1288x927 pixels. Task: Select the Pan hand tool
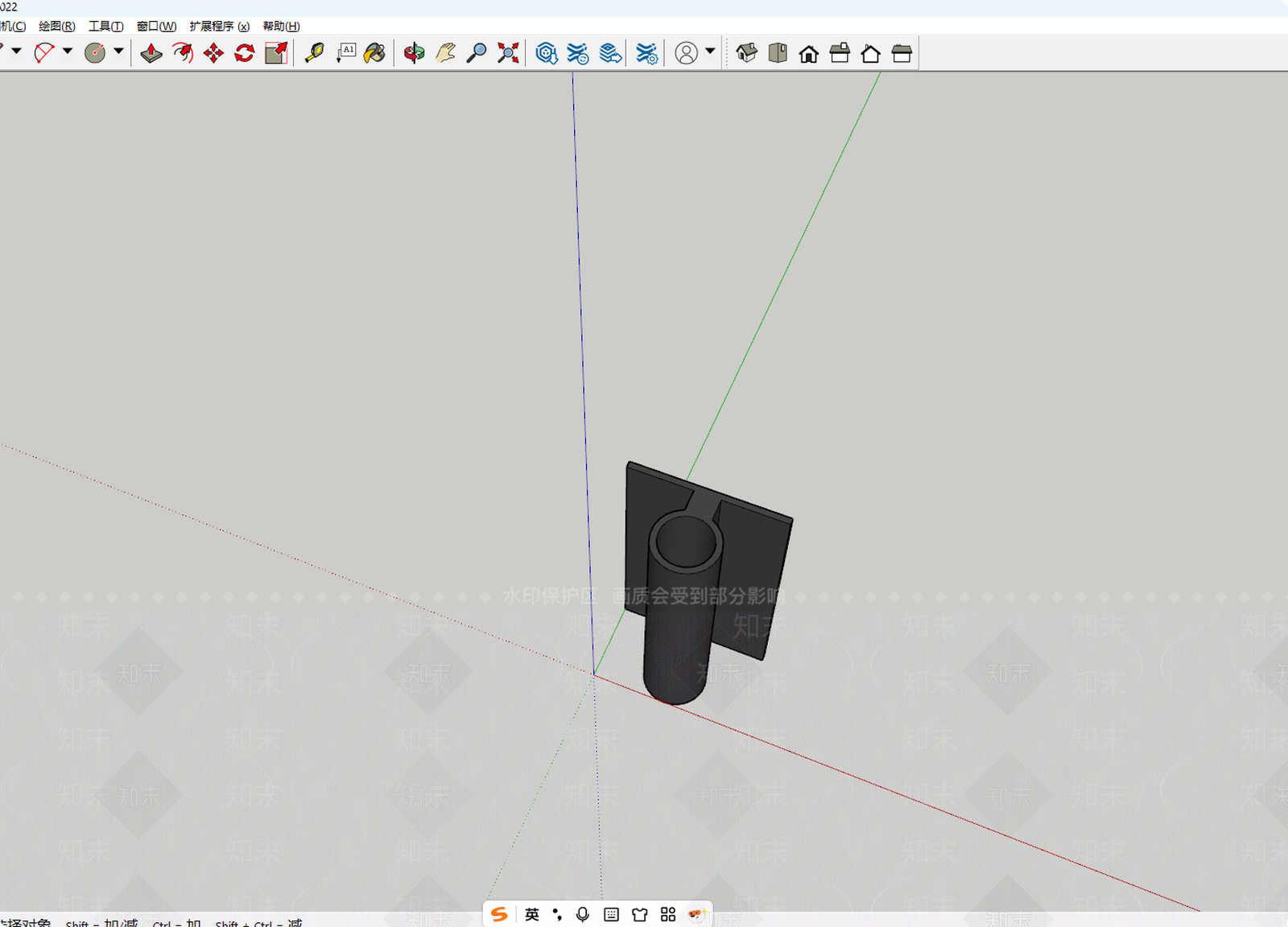click(x=445, y=53)
